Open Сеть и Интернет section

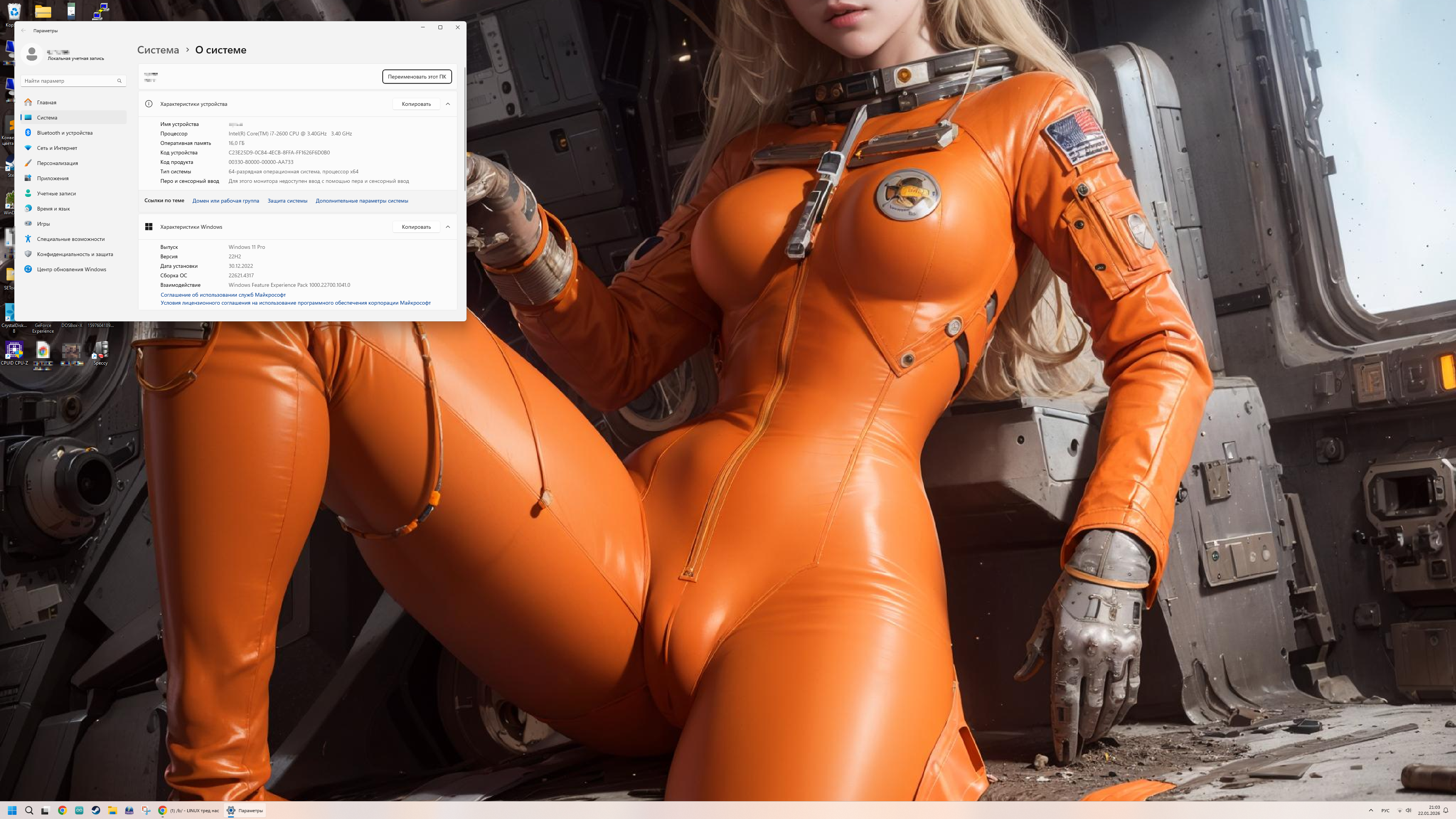(x=57, y=148)
